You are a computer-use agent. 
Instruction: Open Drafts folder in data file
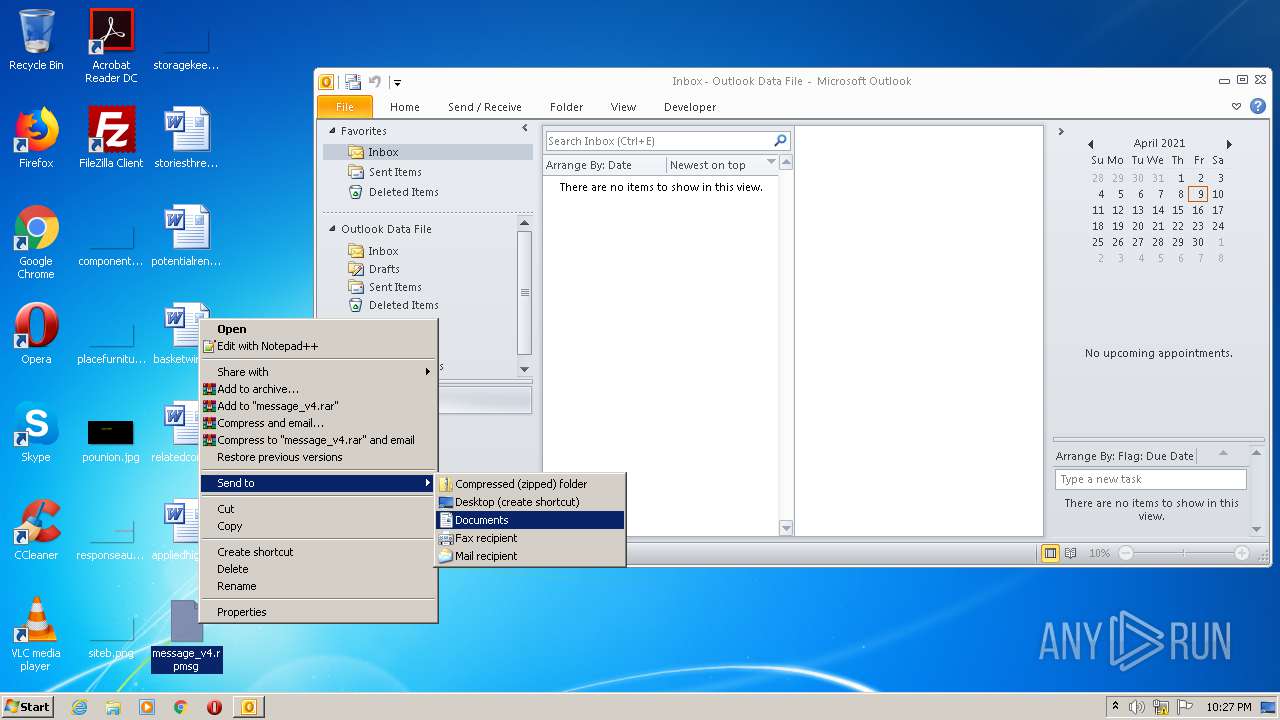[384, 269]
